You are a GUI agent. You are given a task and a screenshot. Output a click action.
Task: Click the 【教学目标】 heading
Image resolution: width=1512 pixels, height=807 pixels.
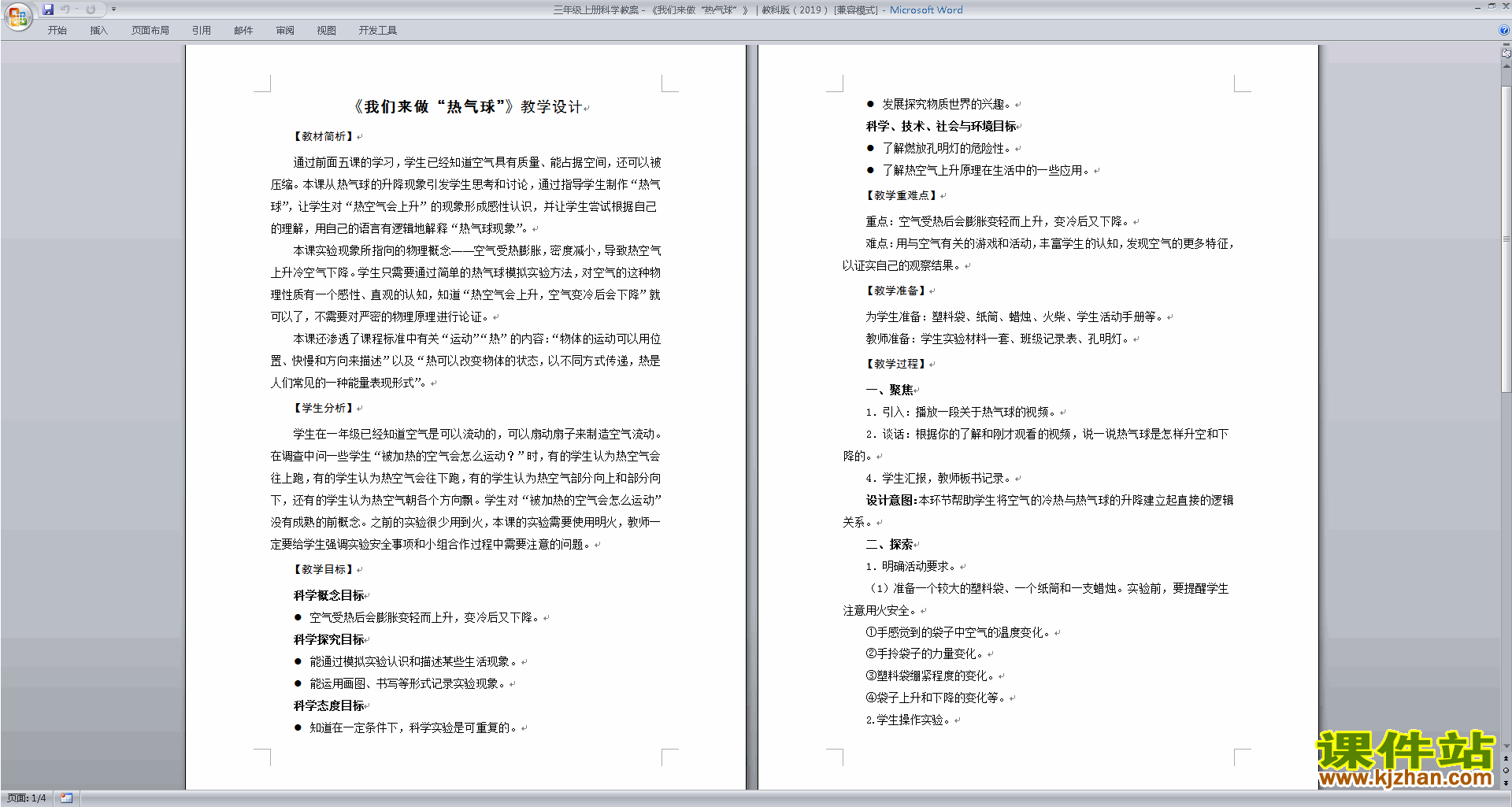pos(324,569)
